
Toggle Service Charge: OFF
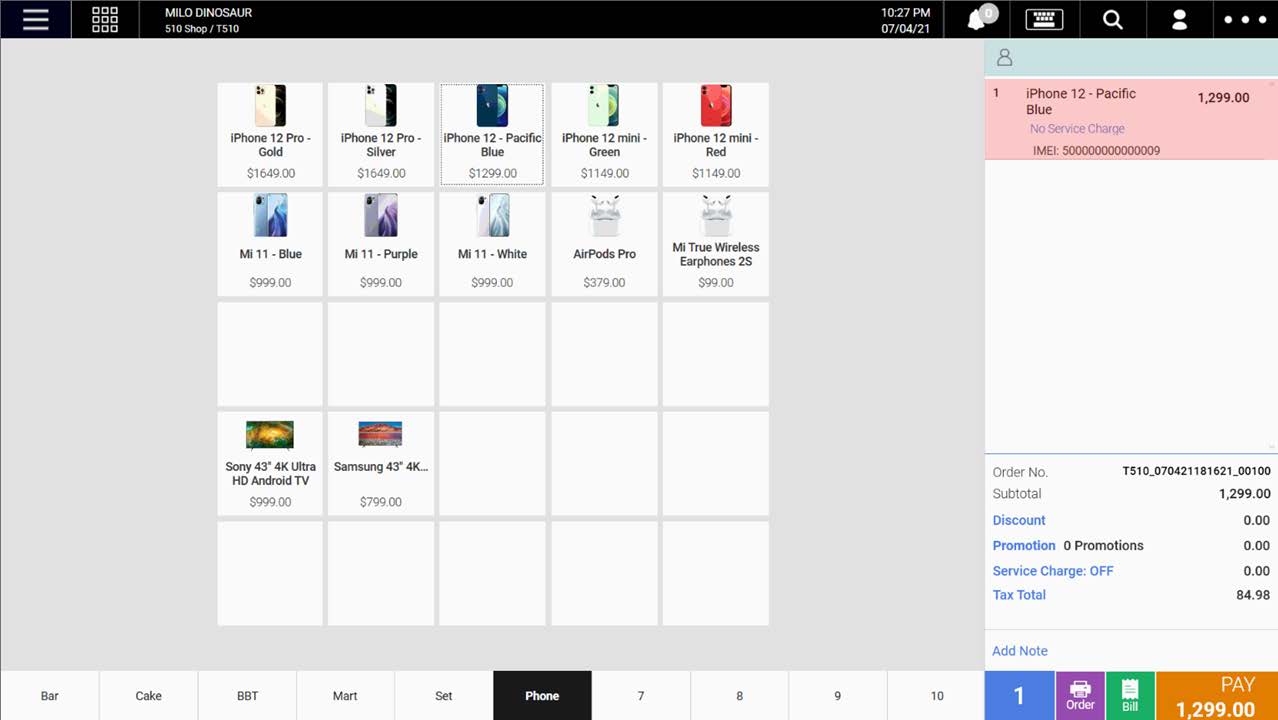[x=1053, y=570]
